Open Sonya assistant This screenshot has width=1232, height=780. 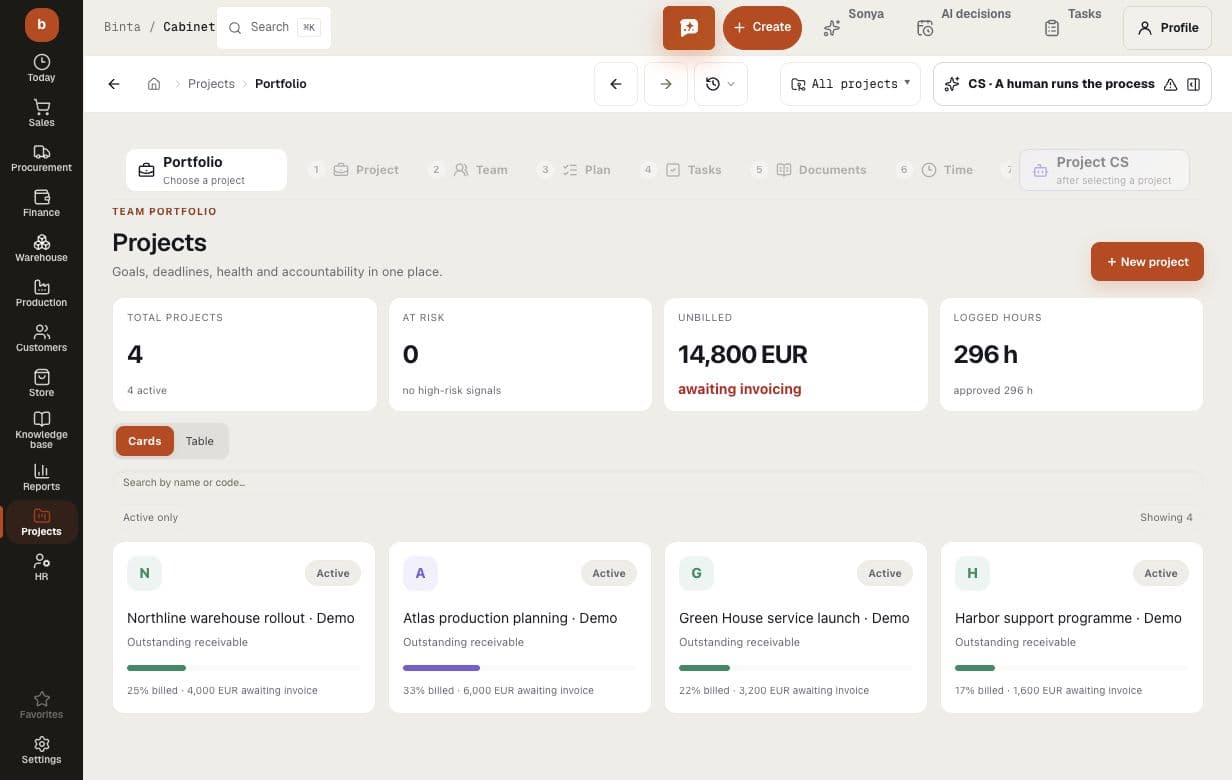tap(853, 22)
